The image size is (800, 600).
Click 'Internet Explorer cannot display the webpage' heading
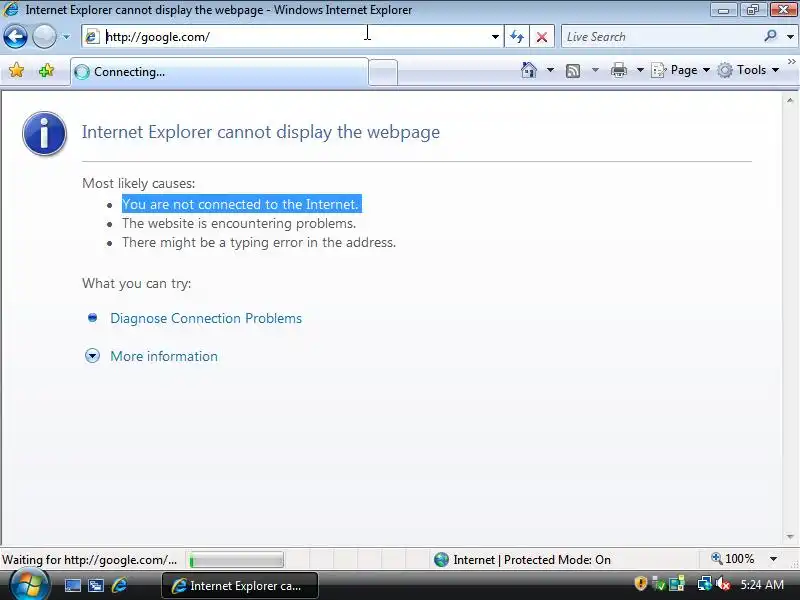coord(261,132)
